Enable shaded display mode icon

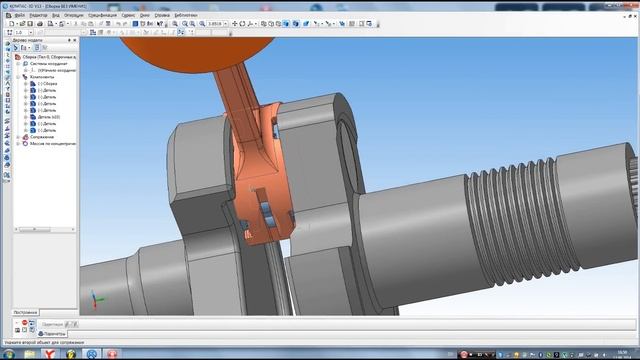pos(286,24)
